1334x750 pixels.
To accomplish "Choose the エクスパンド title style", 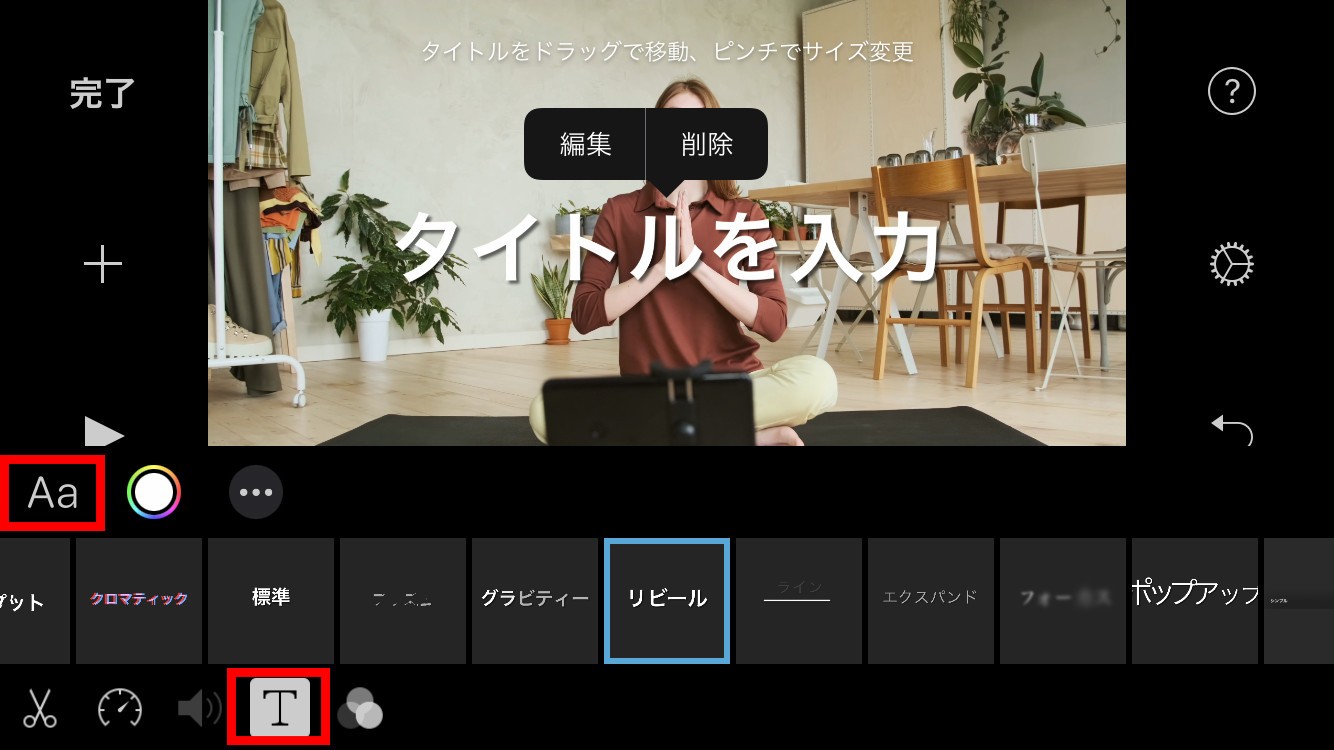I will (931, 600).
